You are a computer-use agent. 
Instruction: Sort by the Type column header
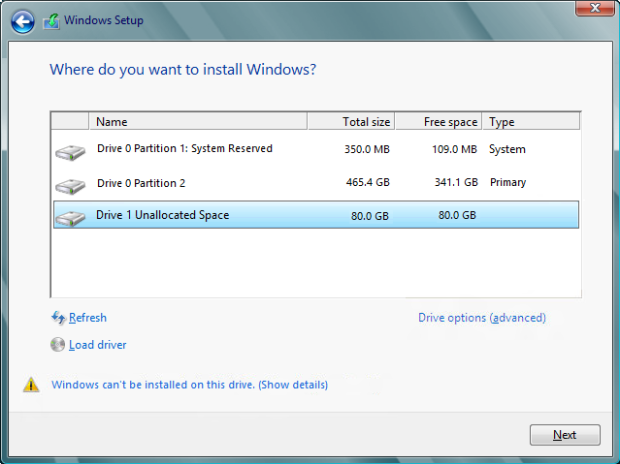coord(531,121)
